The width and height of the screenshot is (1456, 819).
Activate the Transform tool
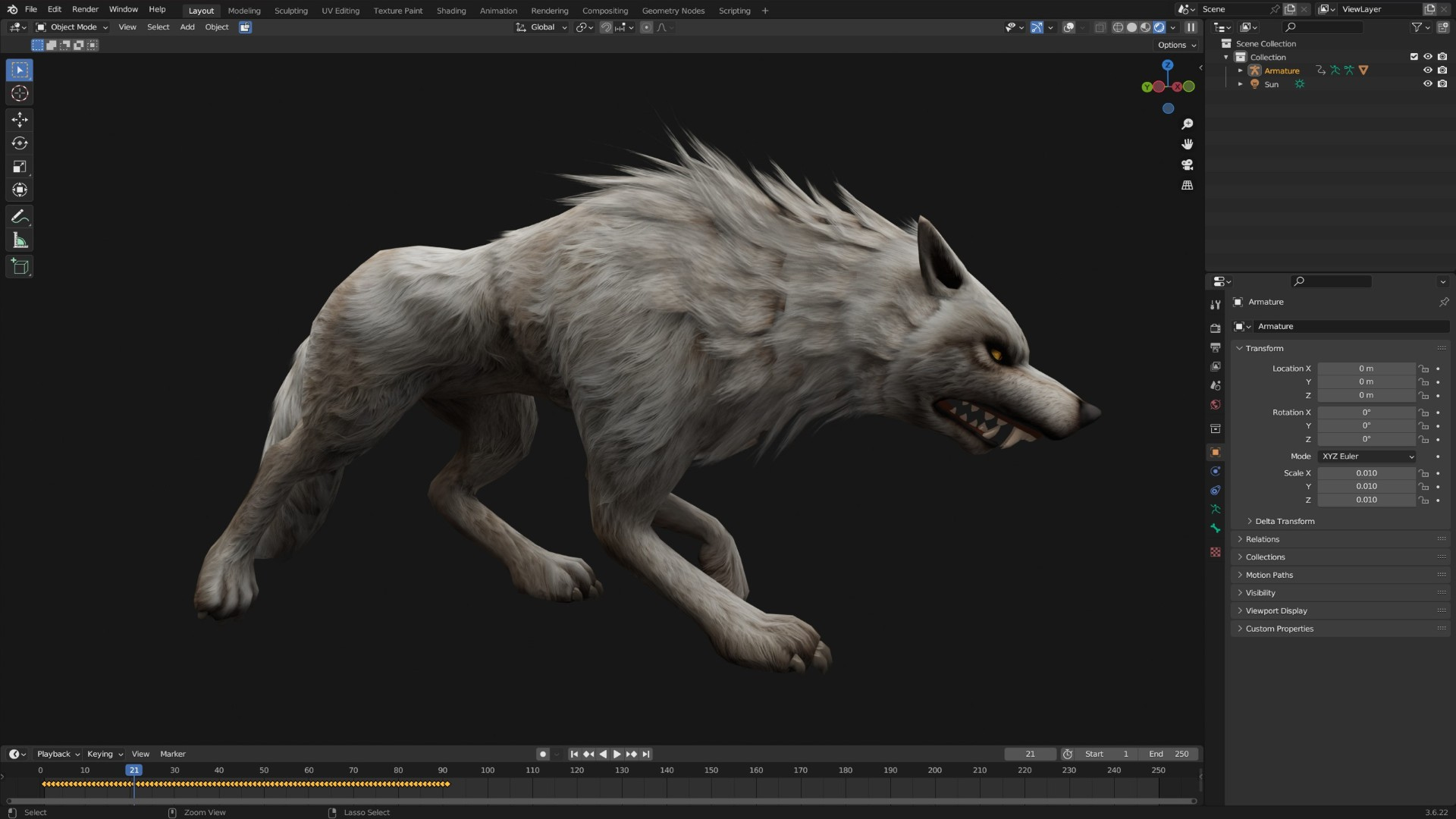click(x=20, y=190)
